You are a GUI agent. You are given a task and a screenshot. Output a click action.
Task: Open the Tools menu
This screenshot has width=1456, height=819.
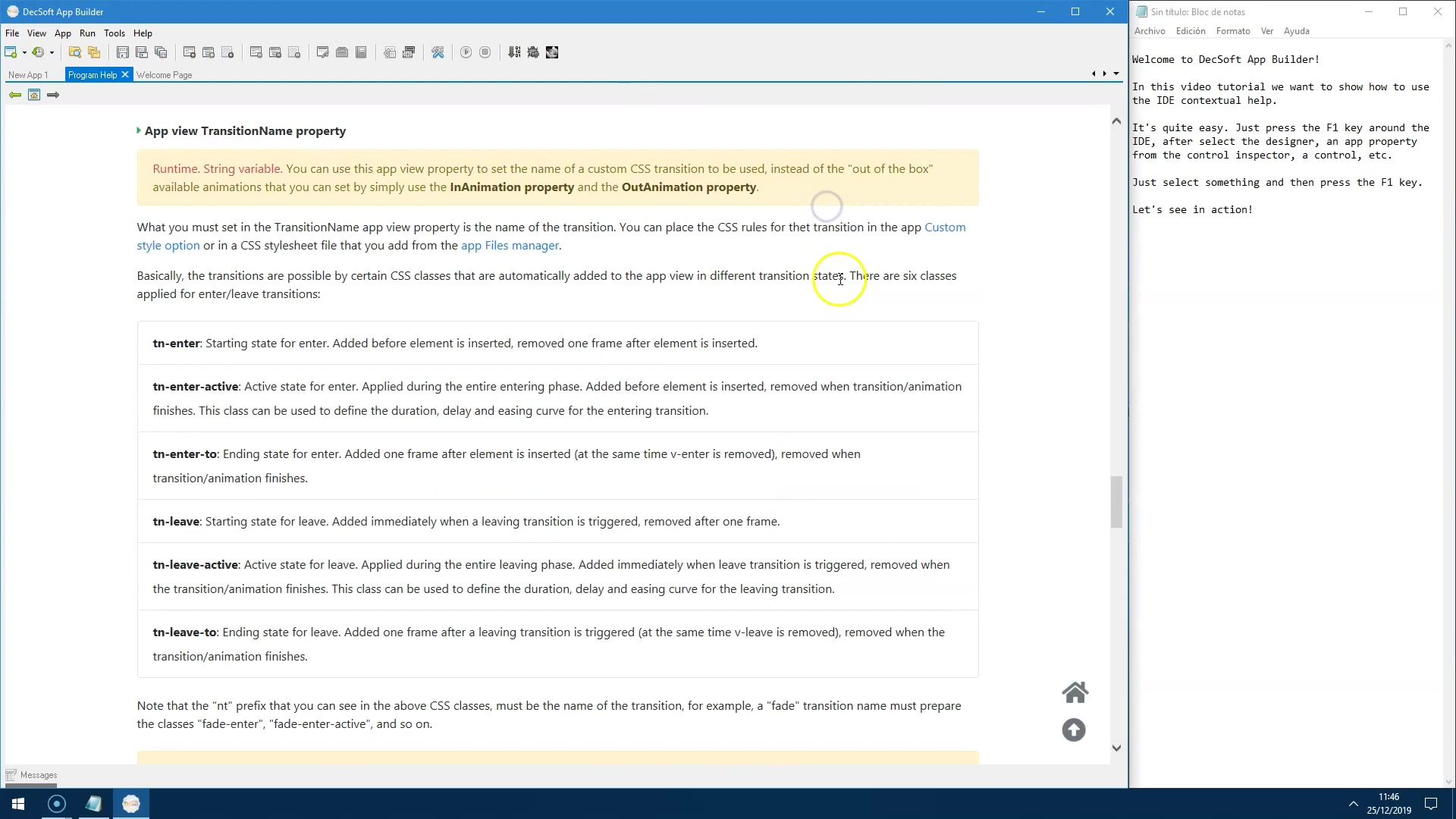tap(115, 33)
